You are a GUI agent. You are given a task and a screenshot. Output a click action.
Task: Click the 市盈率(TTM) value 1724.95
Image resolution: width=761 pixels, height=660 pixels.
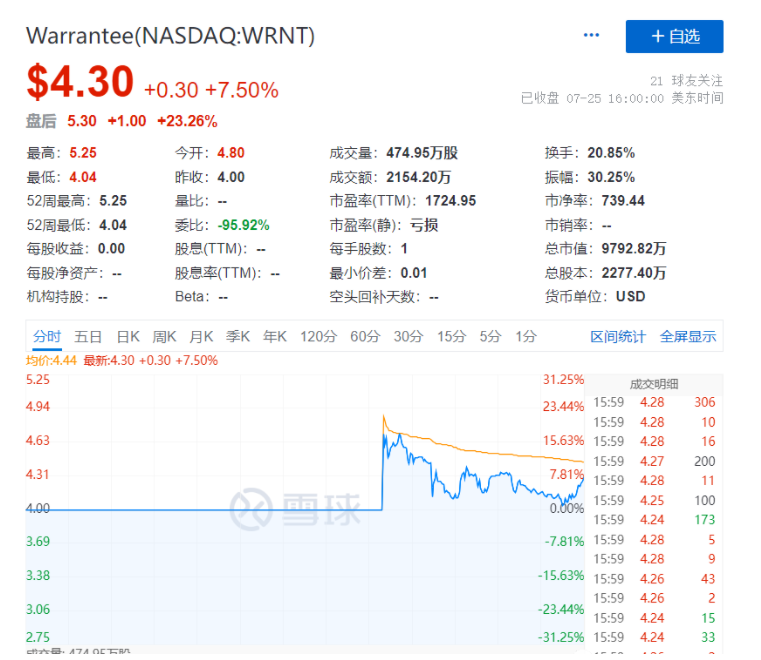(x=450, y=201)
